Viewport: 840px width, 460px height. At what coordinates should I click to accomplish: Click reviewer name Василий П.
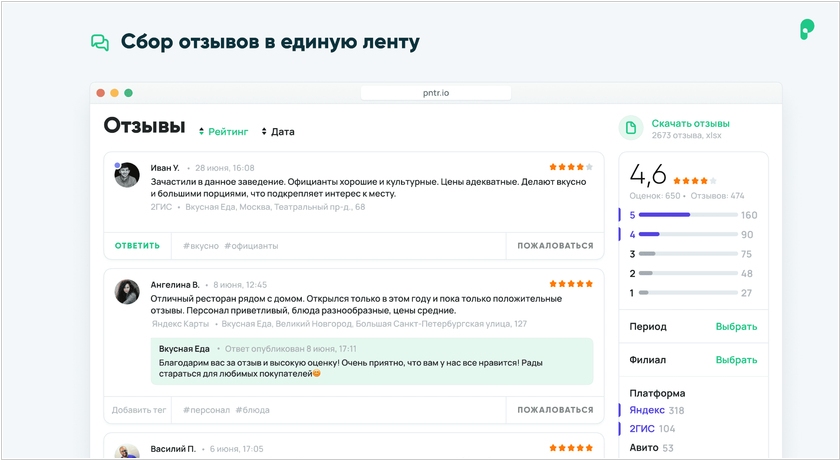tap(173, 449)
